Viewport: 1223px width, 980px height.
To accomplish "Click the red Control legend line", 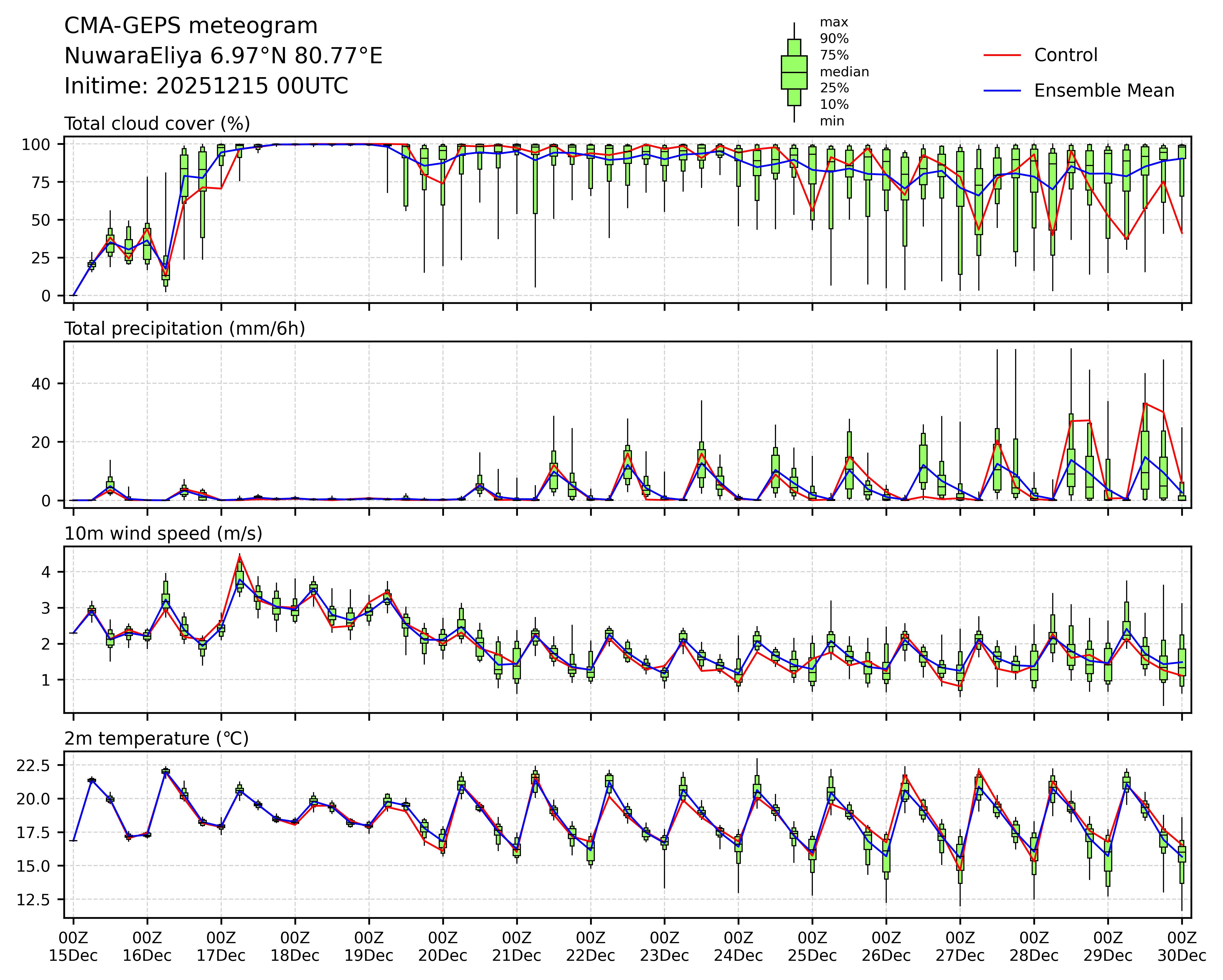I will (x=1002, y=55).
